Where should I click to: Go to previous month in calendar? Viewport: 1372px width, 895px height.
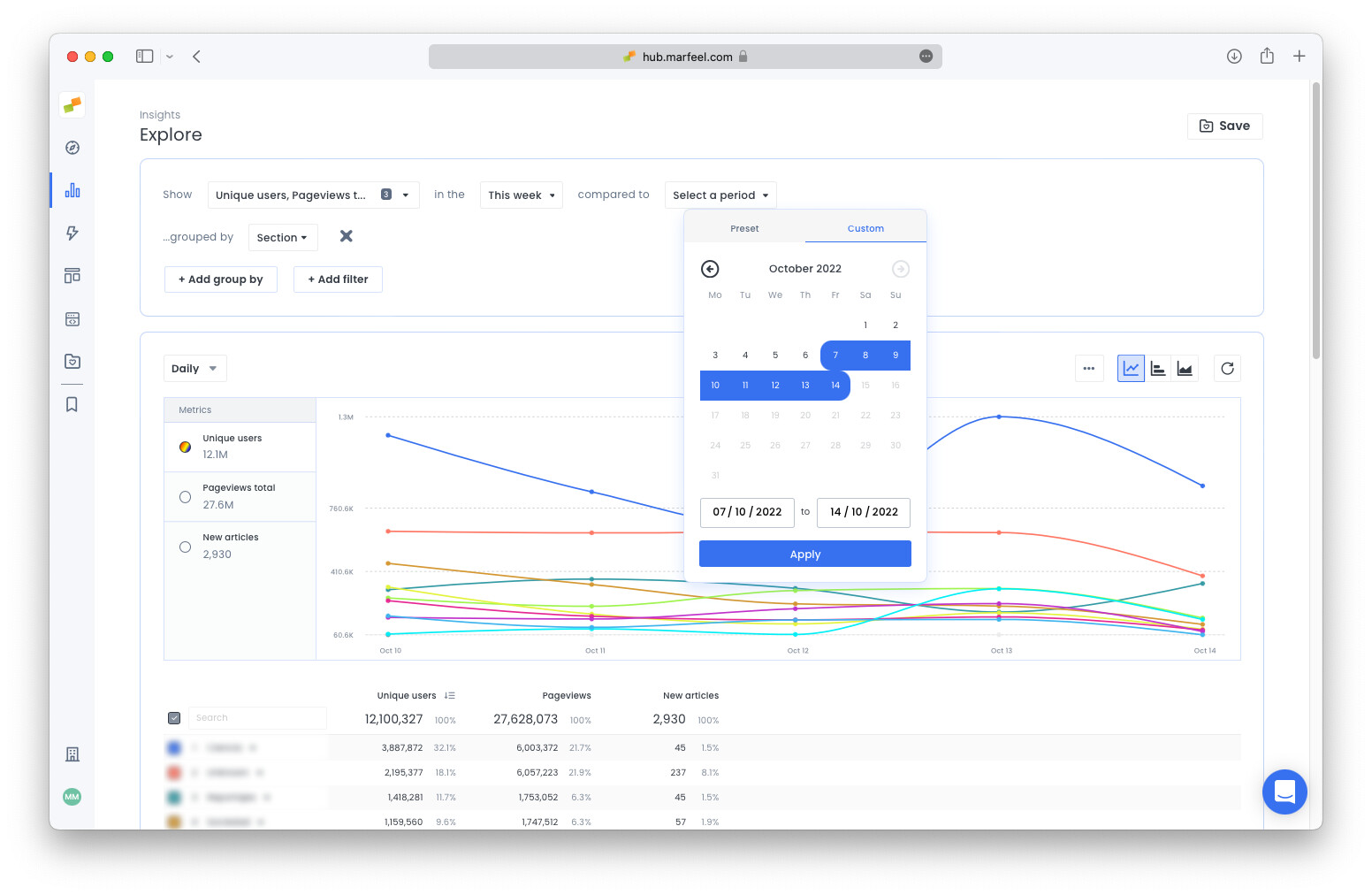[710, 269]
